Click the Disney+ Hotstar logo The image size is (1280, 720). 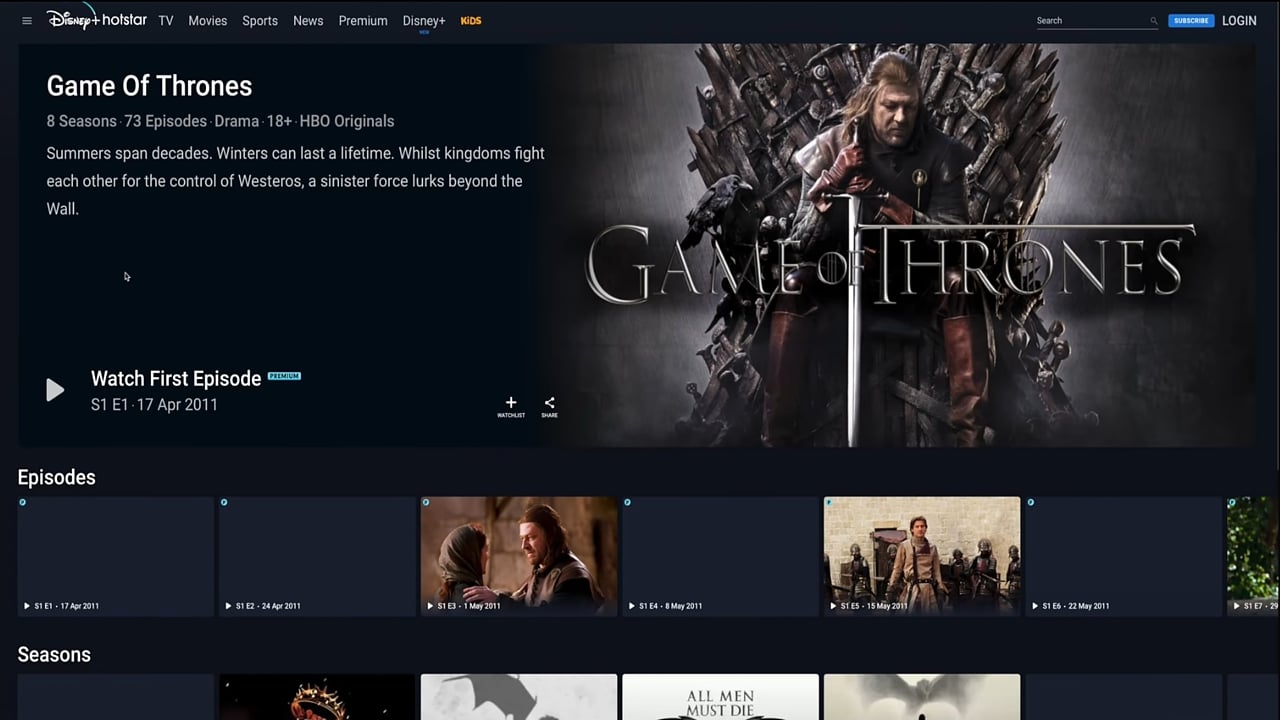[x=96, y=18]
